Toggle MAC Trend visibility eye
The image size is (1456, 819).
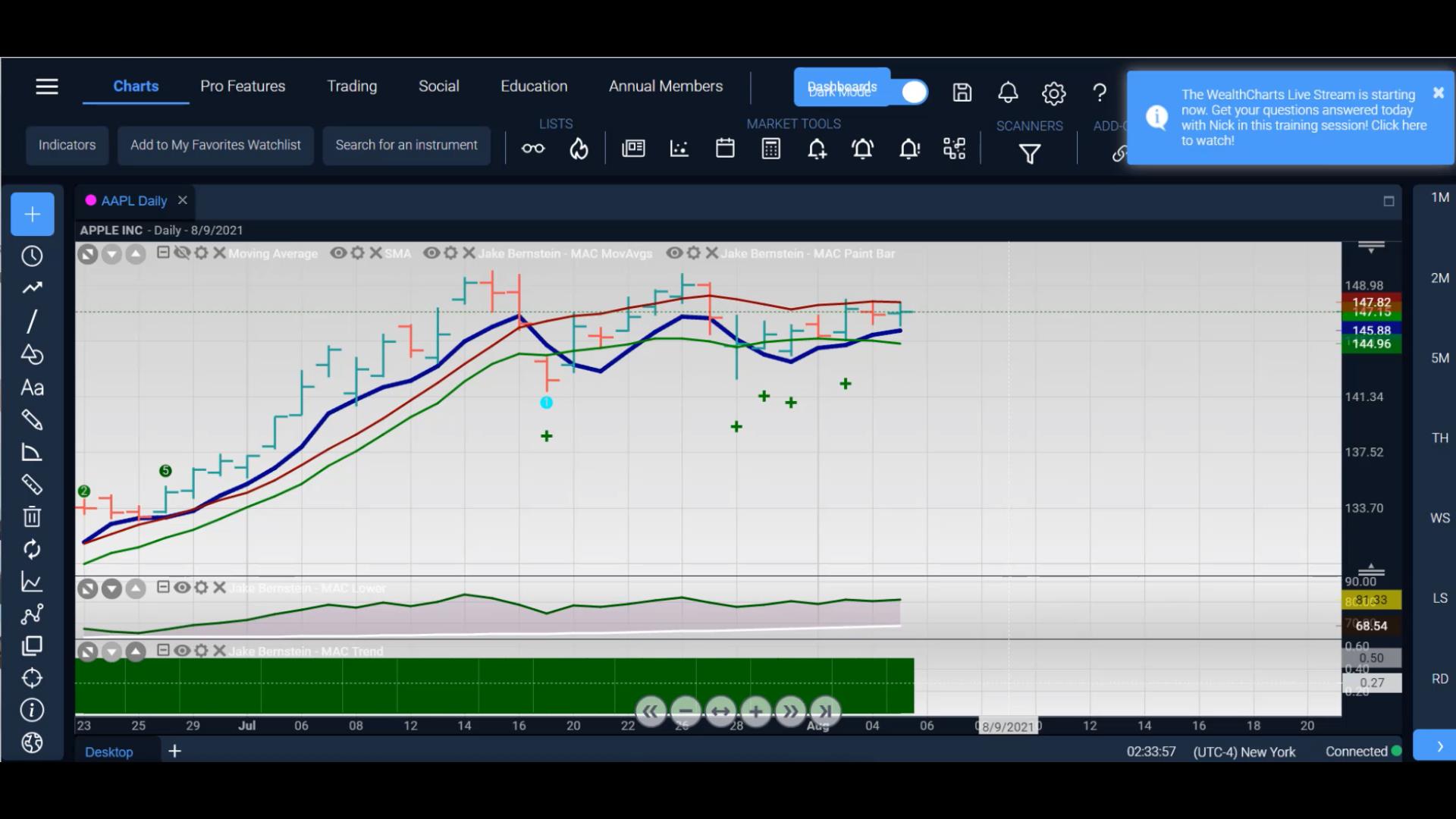[x=182, y=650]
